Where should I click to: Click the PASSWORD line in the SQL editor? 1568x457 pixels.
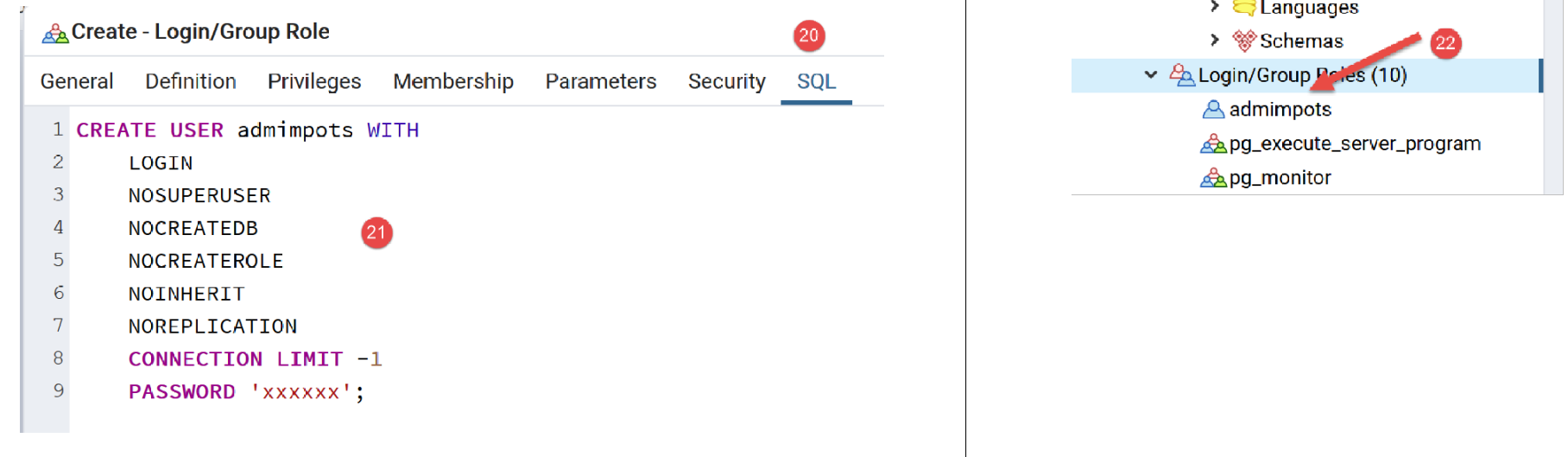coord(246,392)
